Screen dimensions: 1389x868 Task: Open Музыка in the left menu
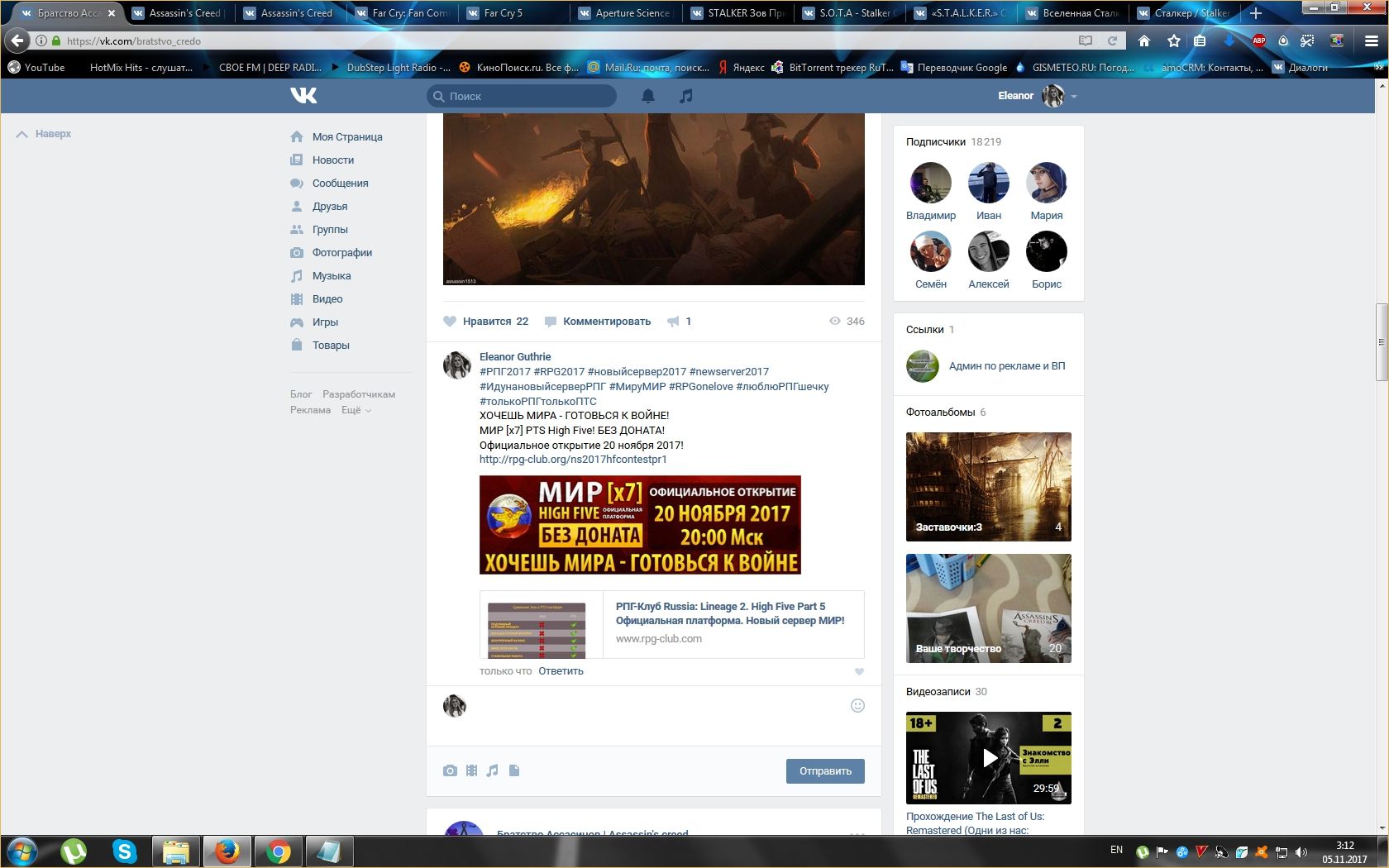[x=321, y=276]
